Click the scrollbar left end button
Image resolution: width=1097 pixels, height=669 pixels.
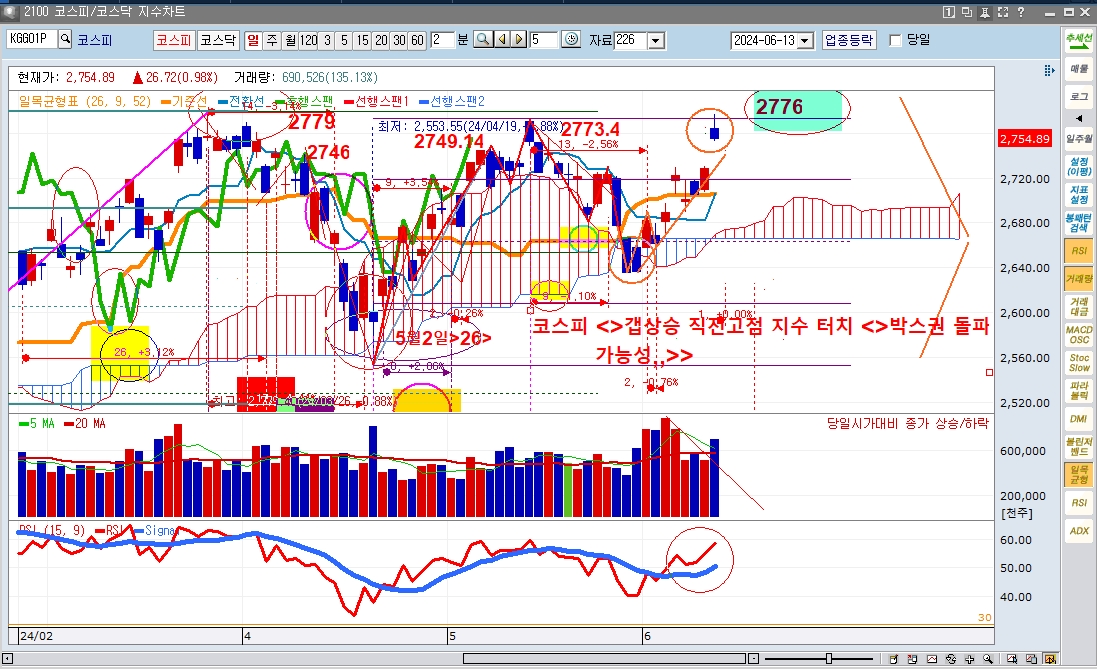click(8, 659)
